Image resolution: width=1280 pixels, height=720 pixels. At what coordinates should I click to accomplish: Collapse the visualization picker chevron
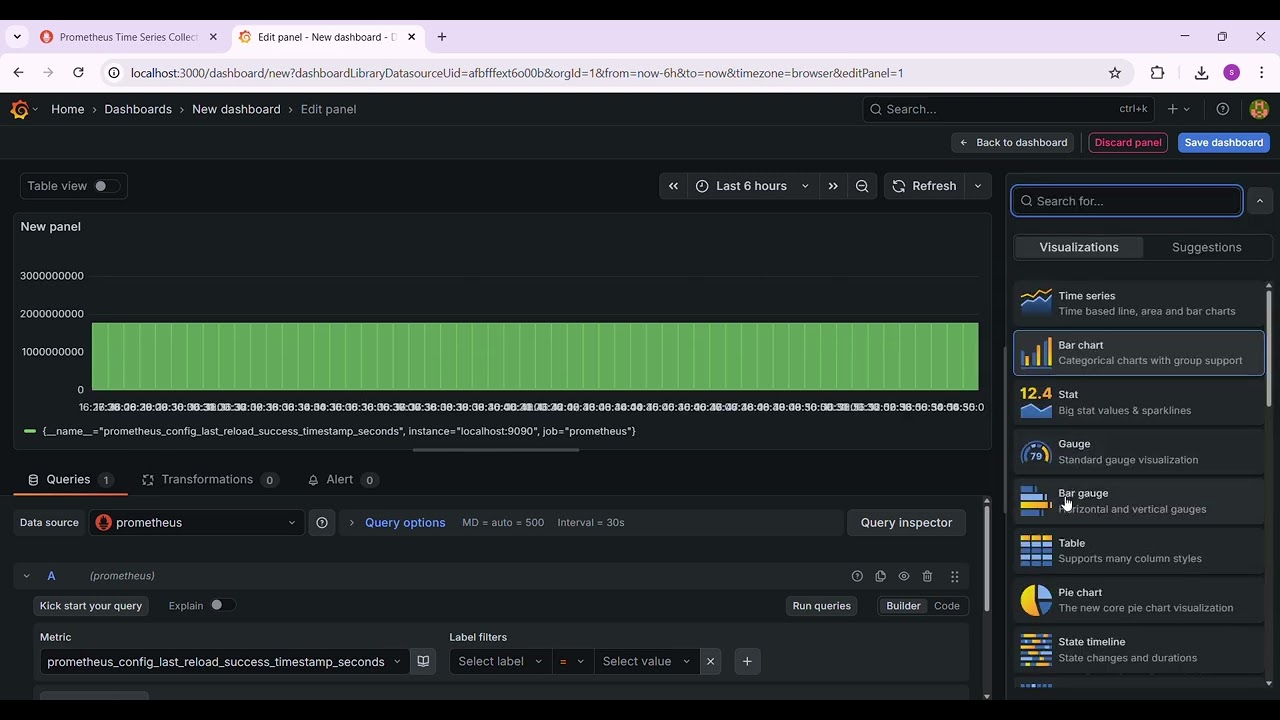click(x=1260, y=201)
